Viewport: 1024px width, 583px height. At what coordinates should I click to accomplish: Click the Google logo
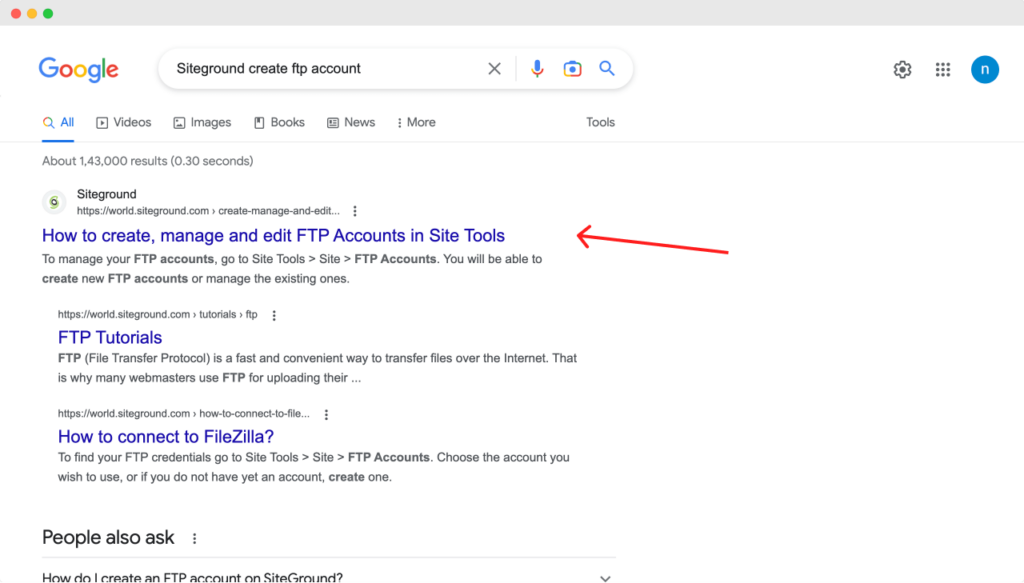point(78,69)
